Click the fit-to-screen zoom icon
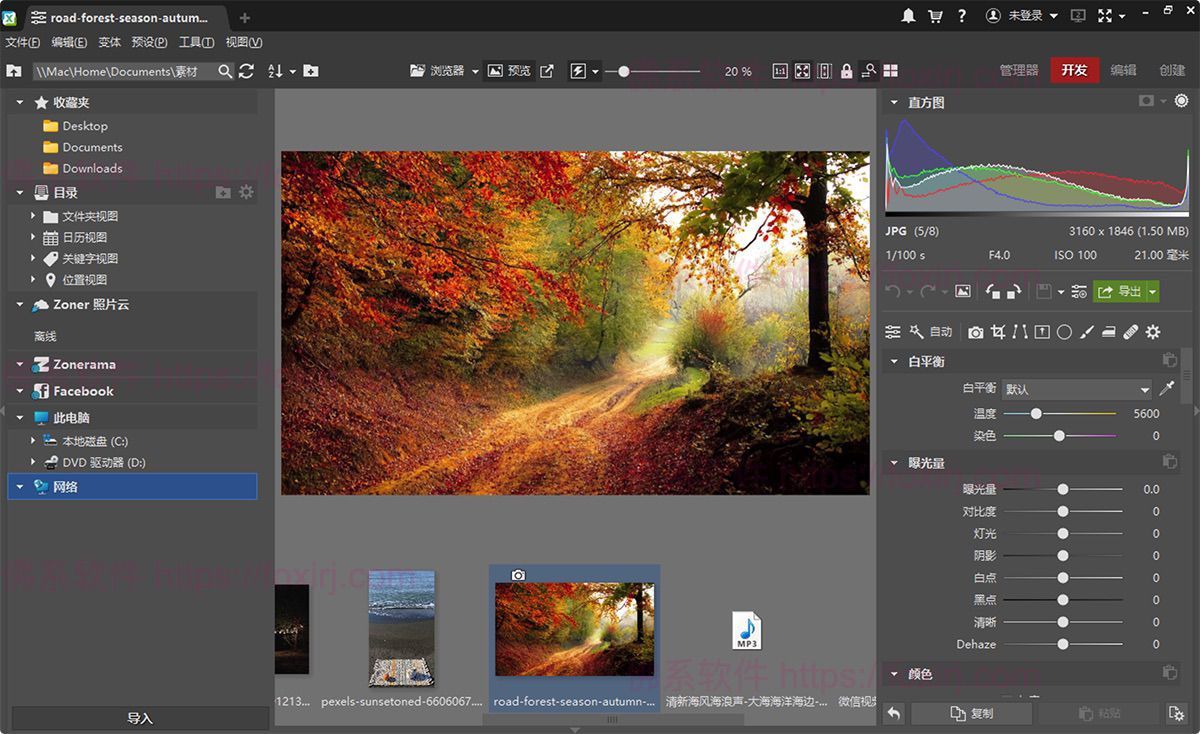This screenshot has width=1200, height=734. [803, 70]
